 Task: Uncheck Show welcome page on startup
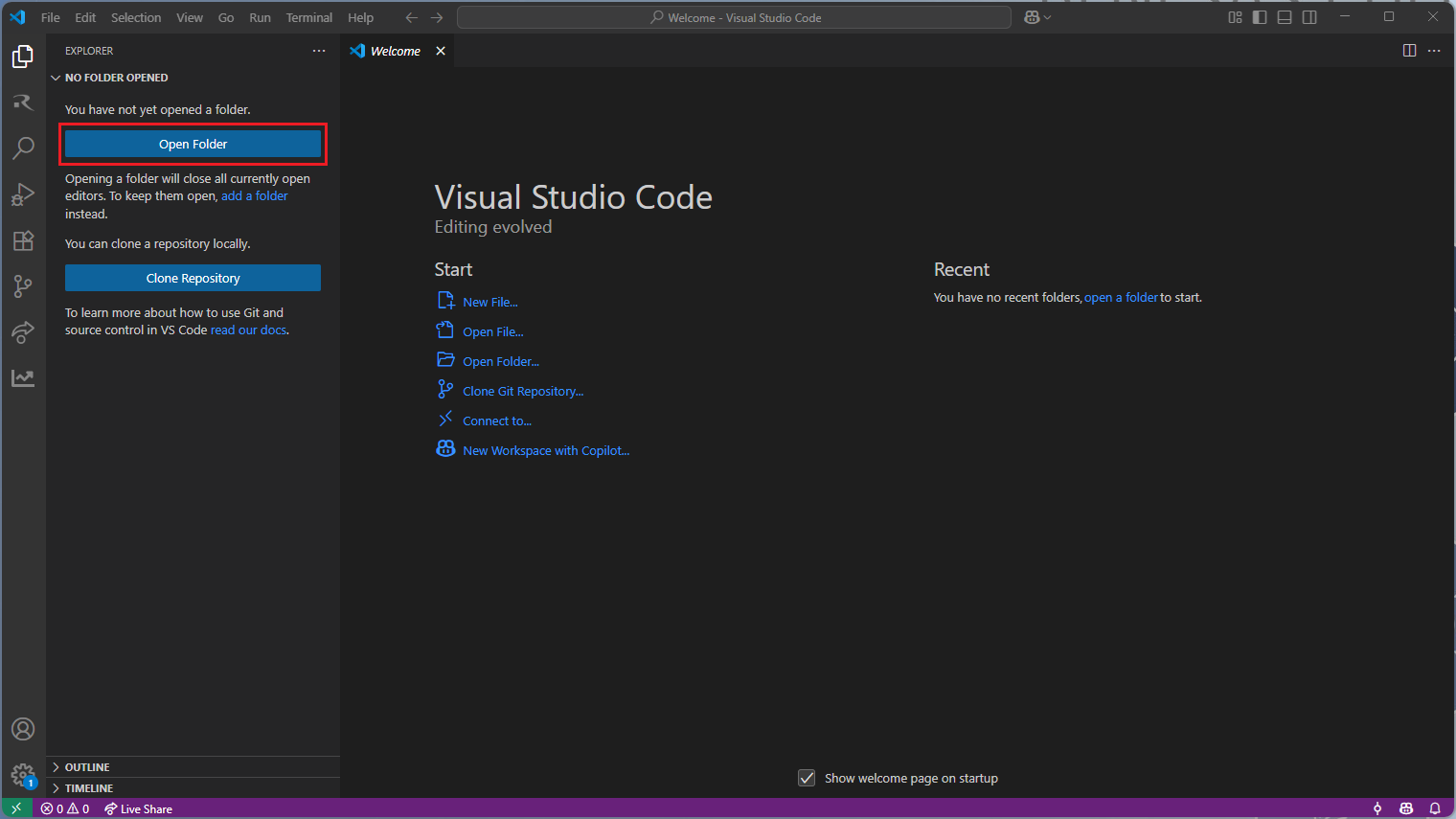point(807,778)
